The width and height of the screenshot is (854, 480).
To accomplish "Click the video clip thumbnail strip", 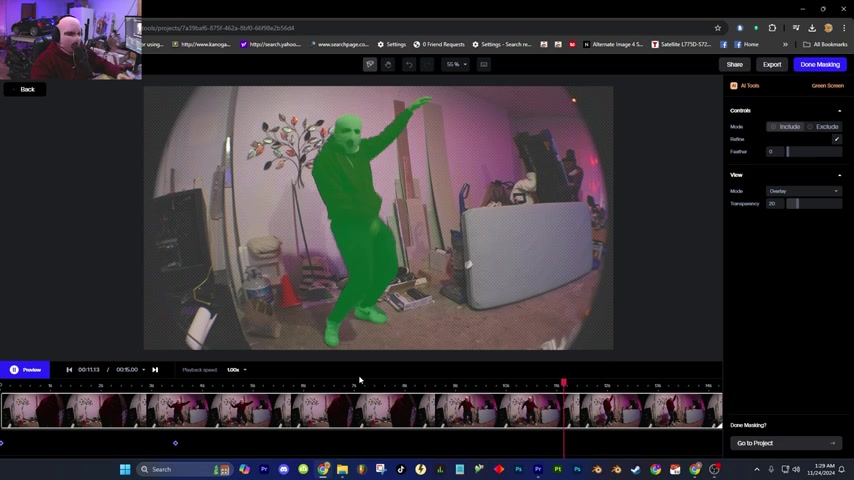I will click(x=361, y=410).
